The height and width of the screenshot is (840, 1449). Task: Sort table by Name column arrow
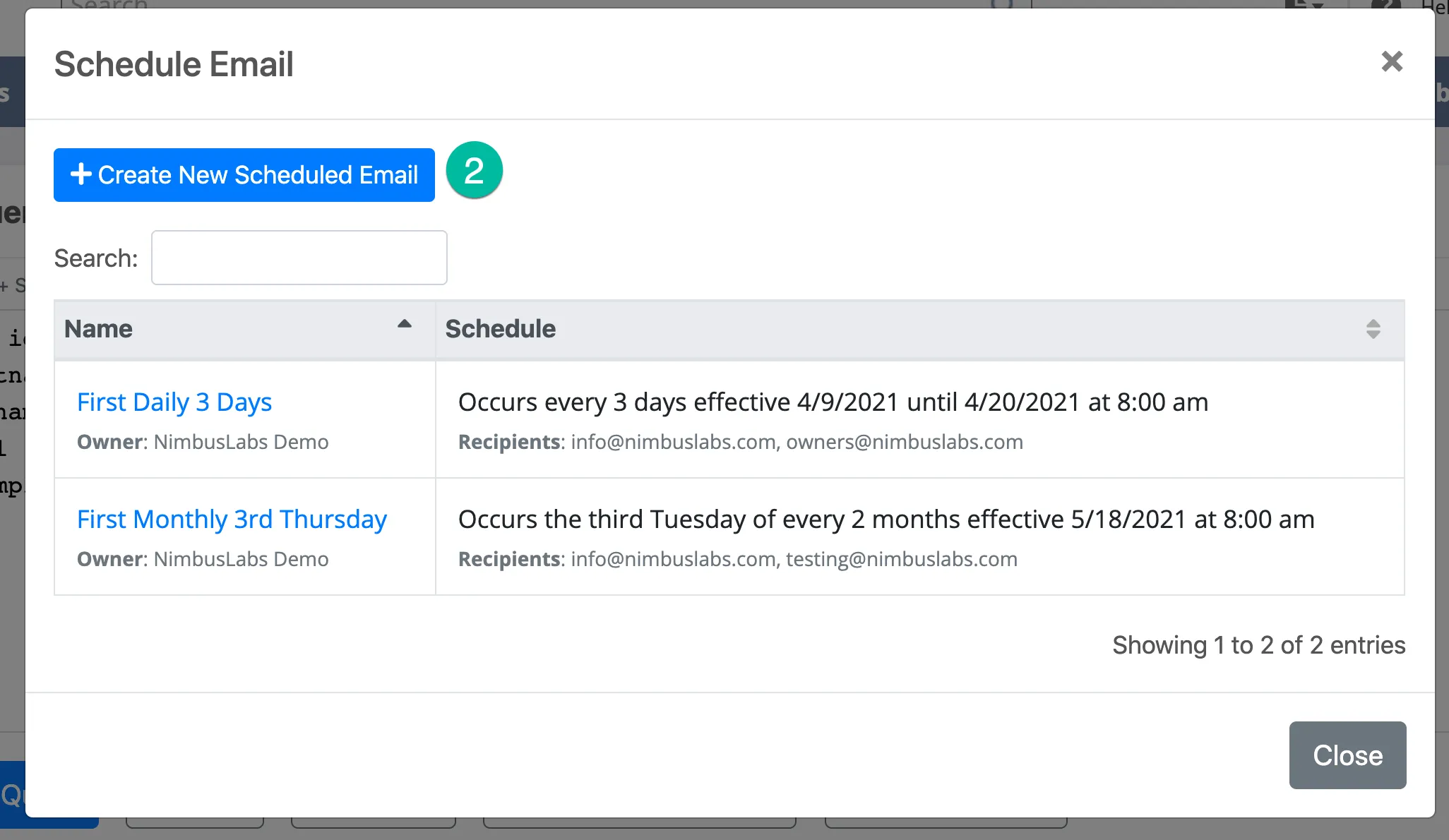[404, 325]
